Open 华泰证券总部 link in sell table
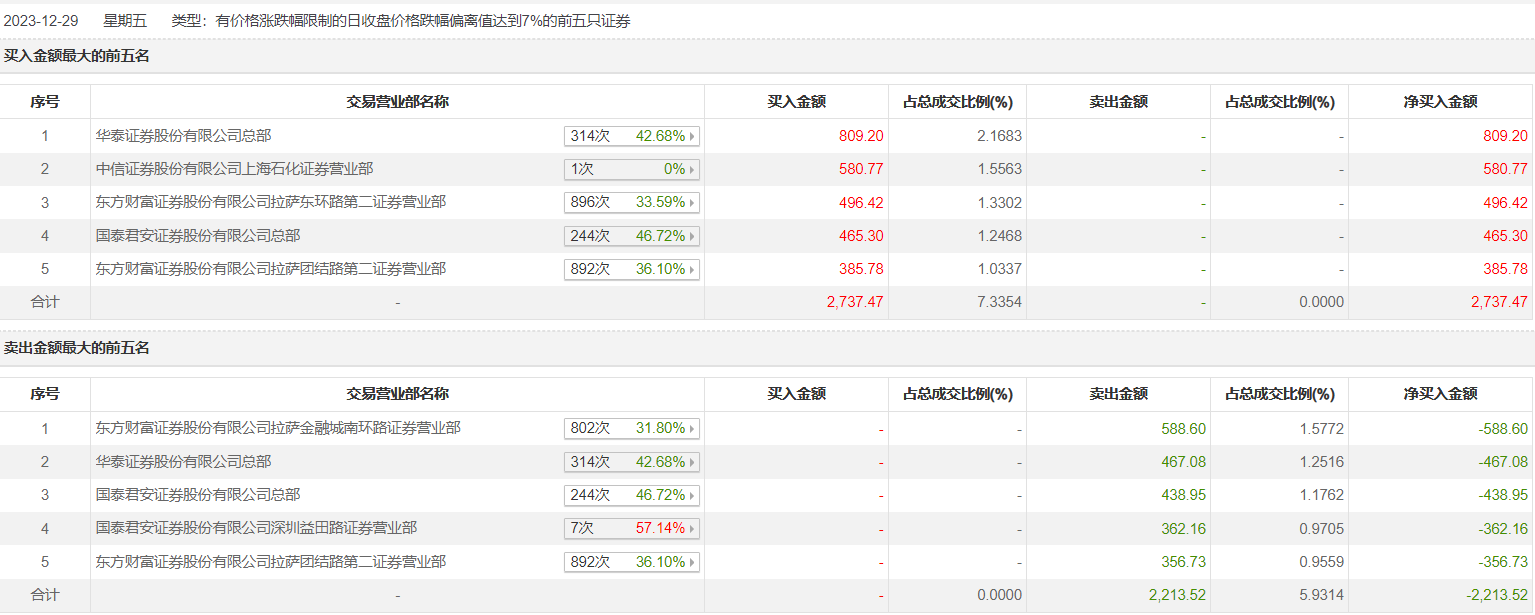The height and width of the screenshot is (615, 1535). pos(183,462)
